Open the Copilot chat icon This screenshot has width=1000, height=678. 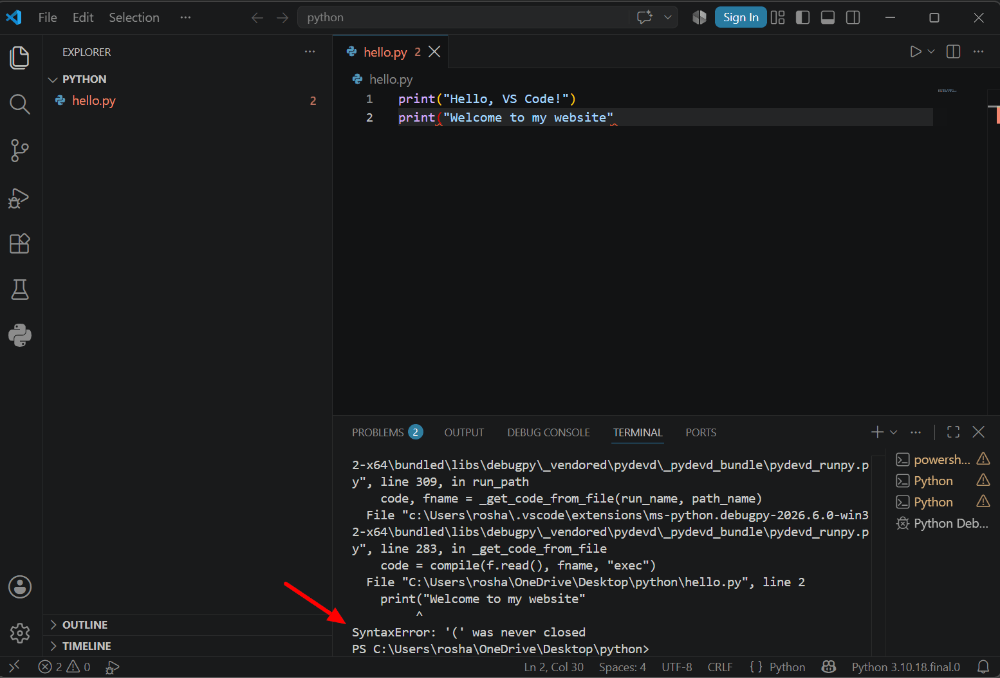click(644, 17)
